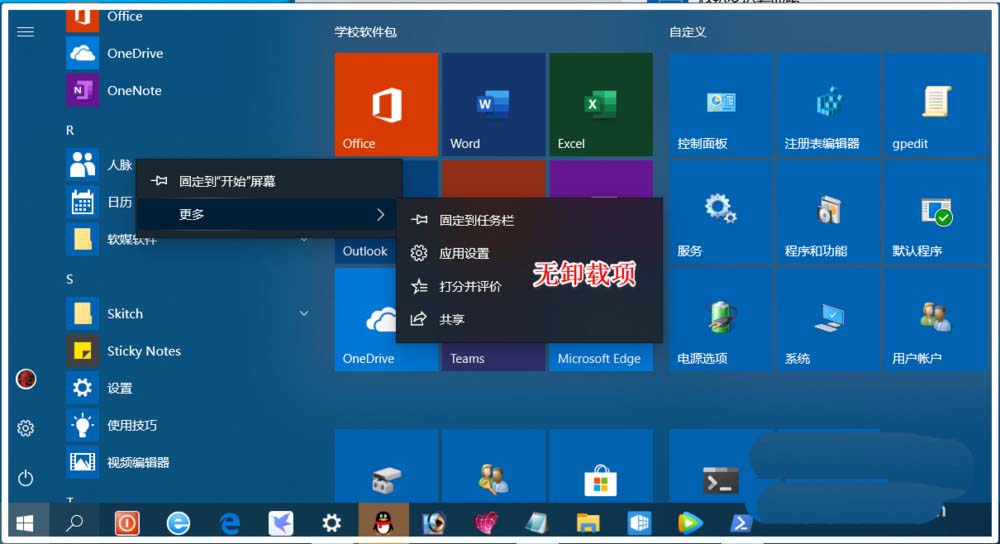Jump to letter S index header
Viewport: 1000px width, 544px height.
point(70,279)
